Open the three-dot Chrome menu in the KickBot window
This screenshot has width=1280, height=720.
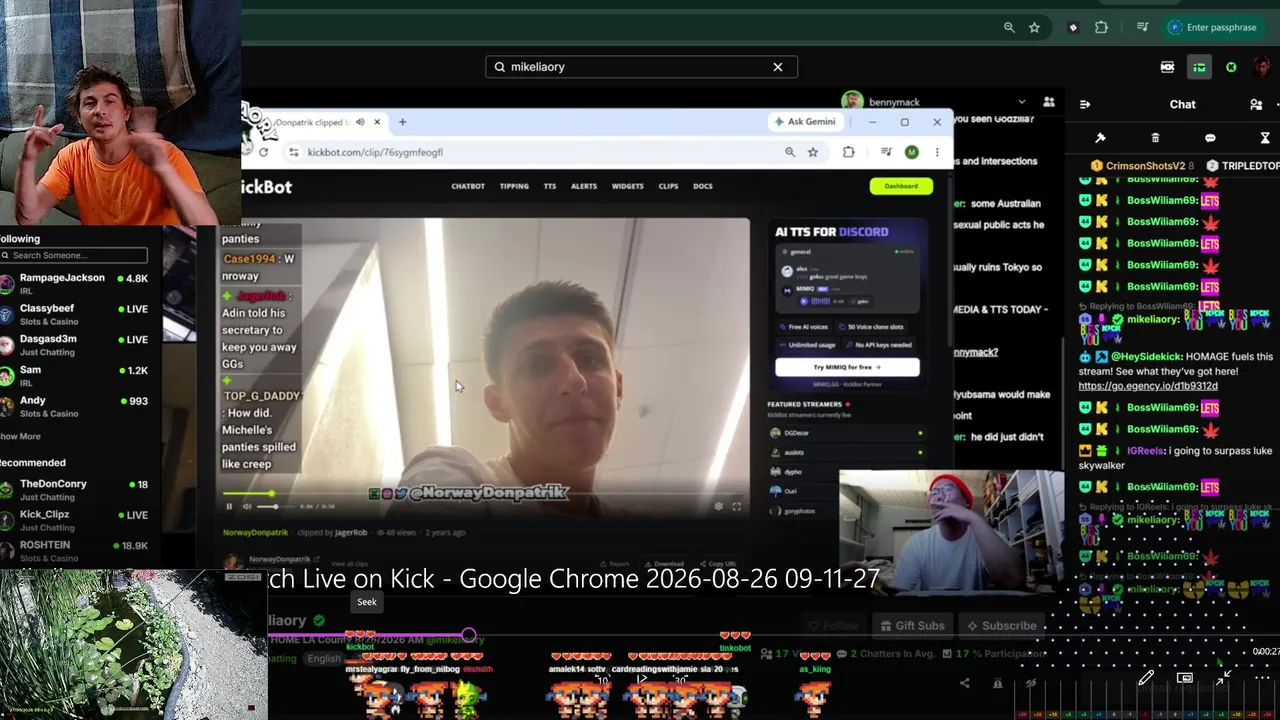[937, 152]
